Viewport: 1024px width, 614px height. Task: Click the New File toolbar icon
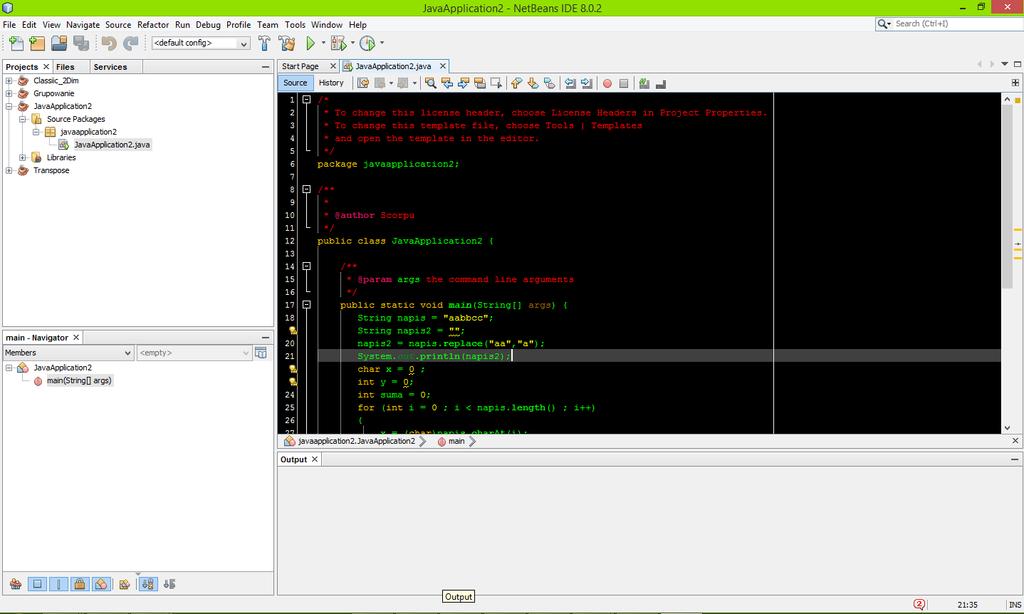(16, 43)
